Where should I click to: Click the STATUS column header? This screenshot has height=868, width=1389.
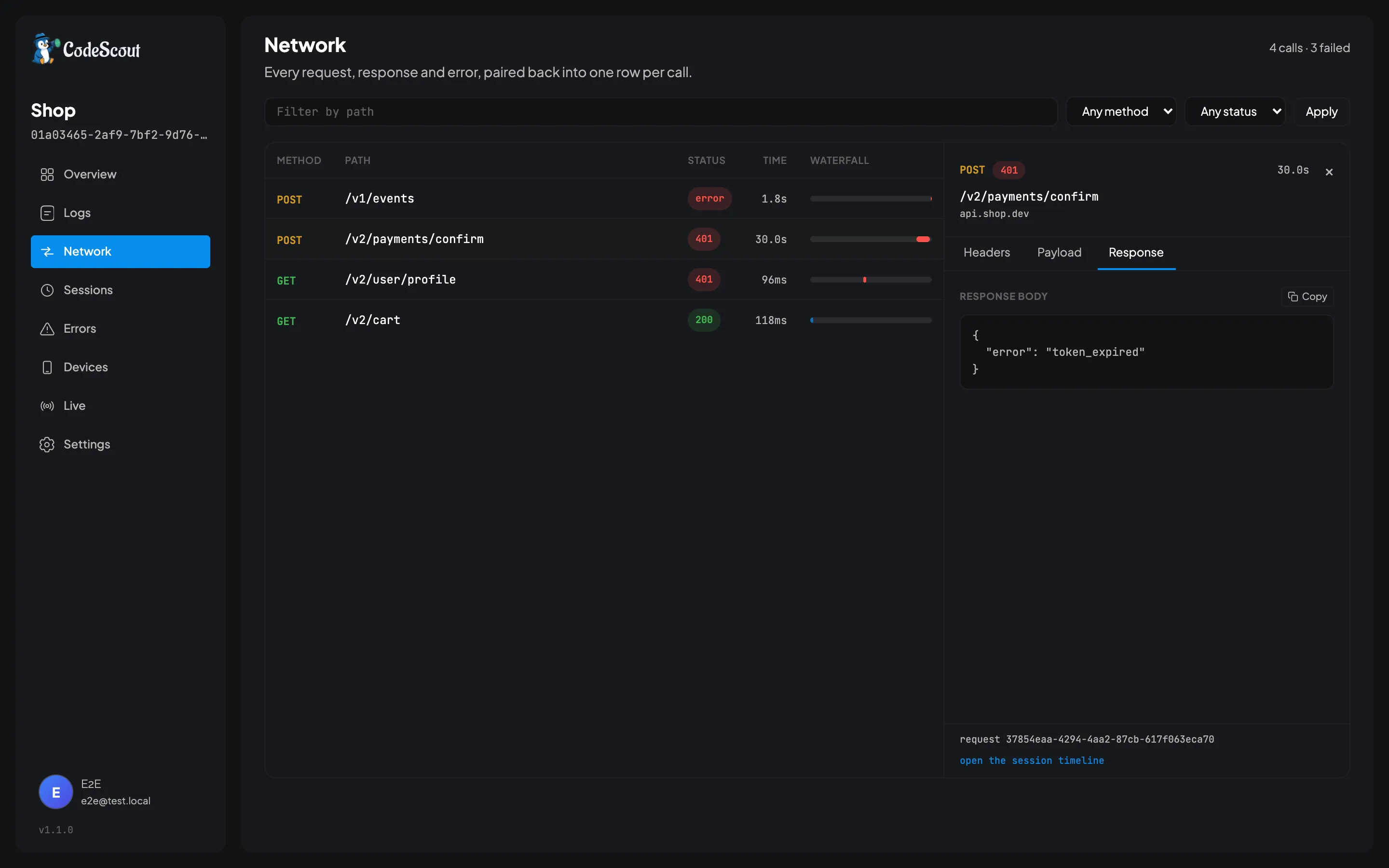pos(706,161)
